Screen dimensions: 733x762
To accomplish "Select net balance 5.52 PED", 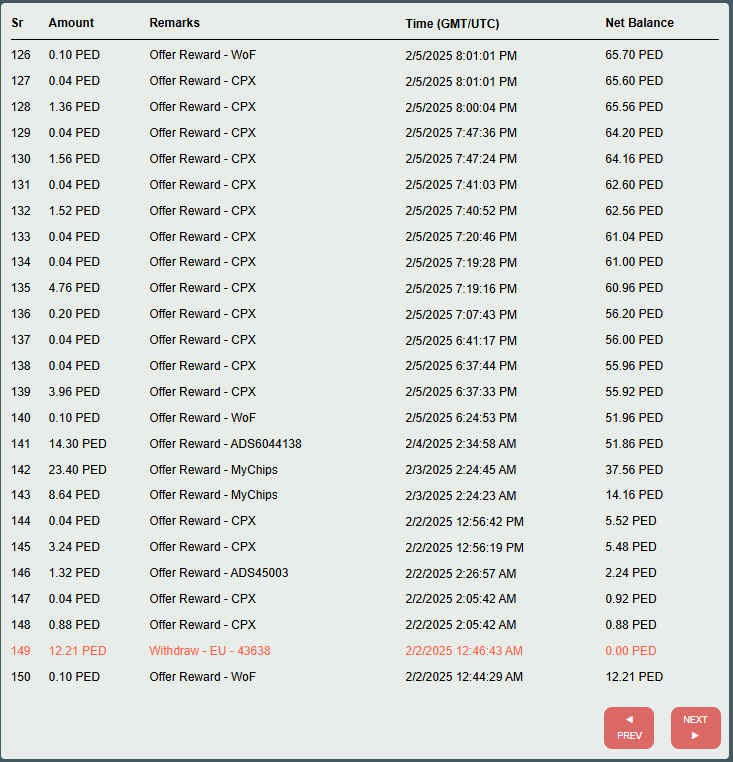I will (x=631, y=521).
